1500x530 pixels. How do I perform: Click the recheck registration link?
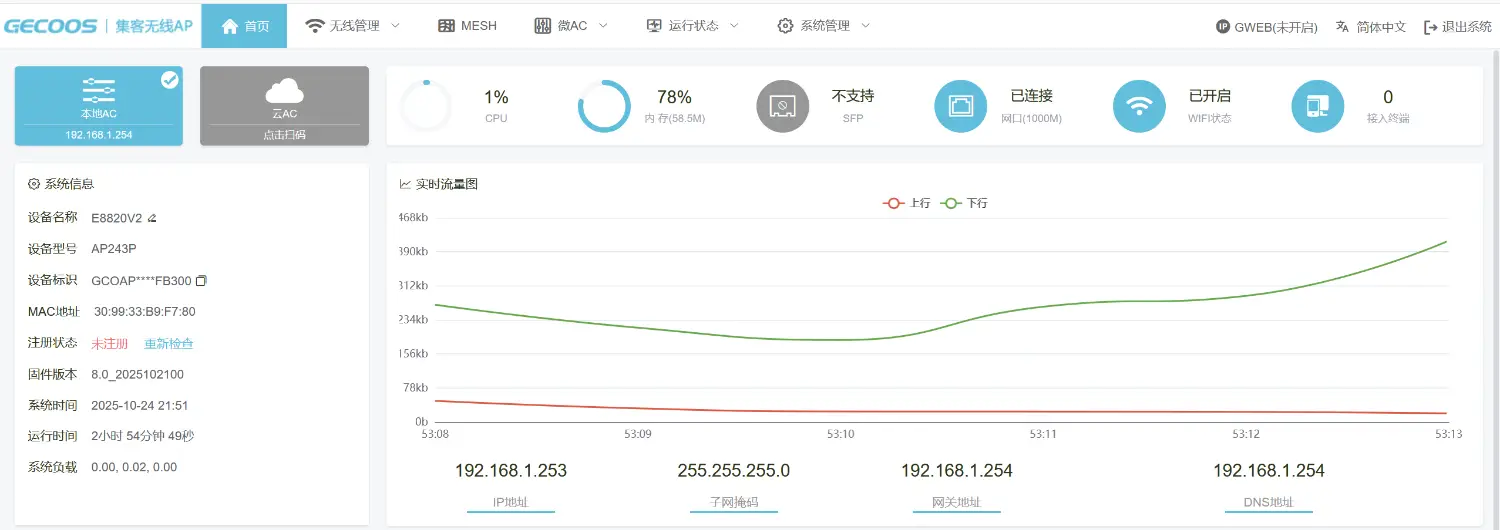pos(169,344)
